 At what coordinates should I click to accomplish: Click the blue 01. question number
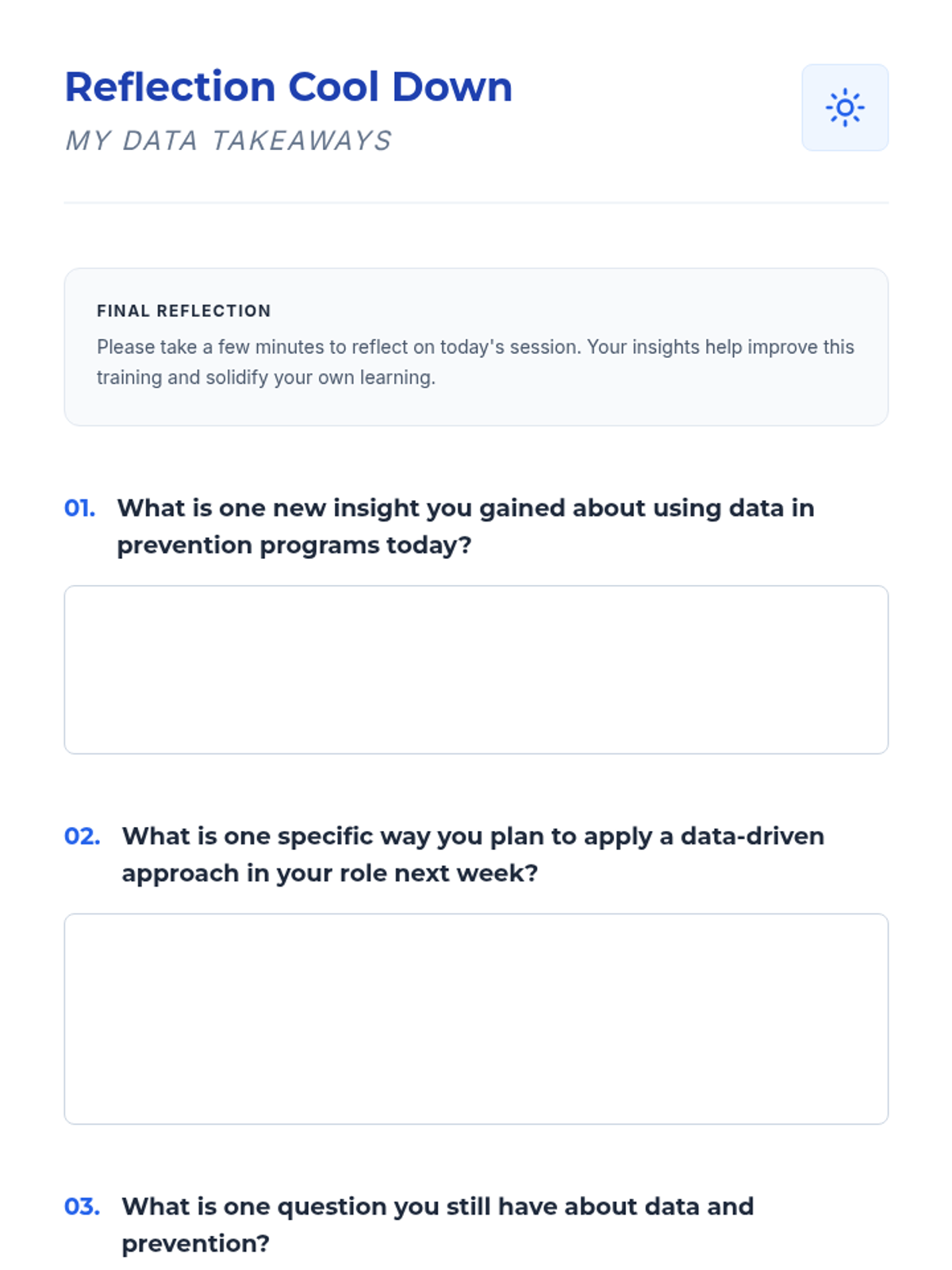pyautogui.click(x=80, y=508)
